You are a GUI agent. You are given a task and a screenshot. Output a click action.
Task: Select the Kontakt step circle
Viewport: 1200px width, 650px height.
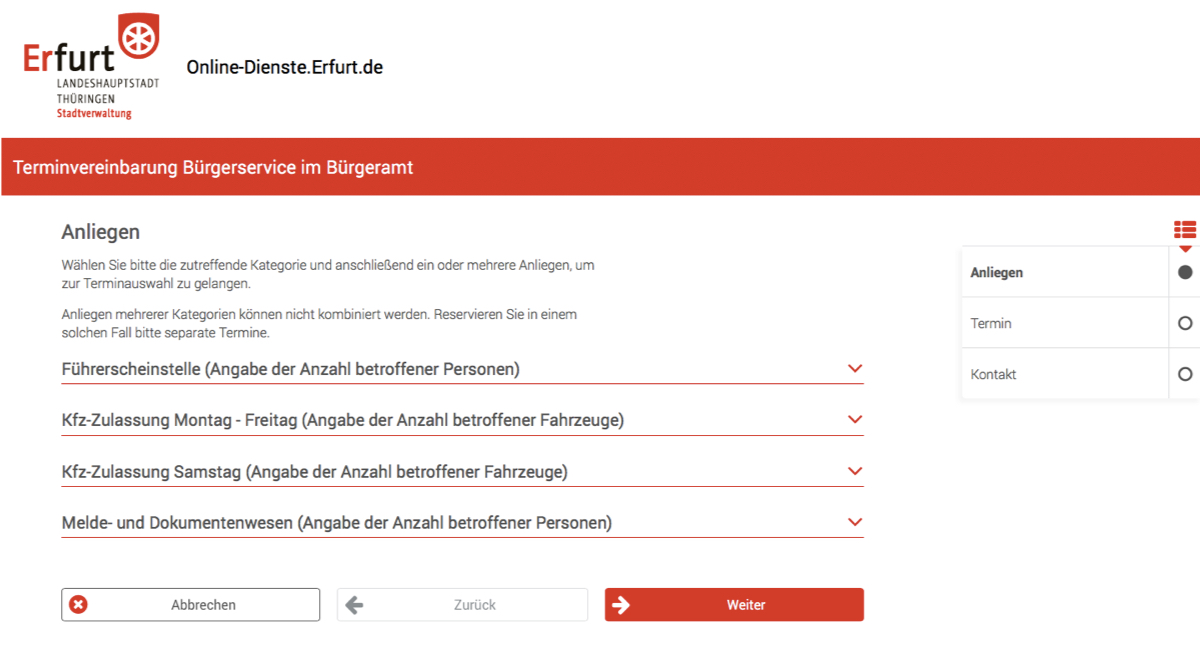pyautogui.click(x=1185, y=374)
